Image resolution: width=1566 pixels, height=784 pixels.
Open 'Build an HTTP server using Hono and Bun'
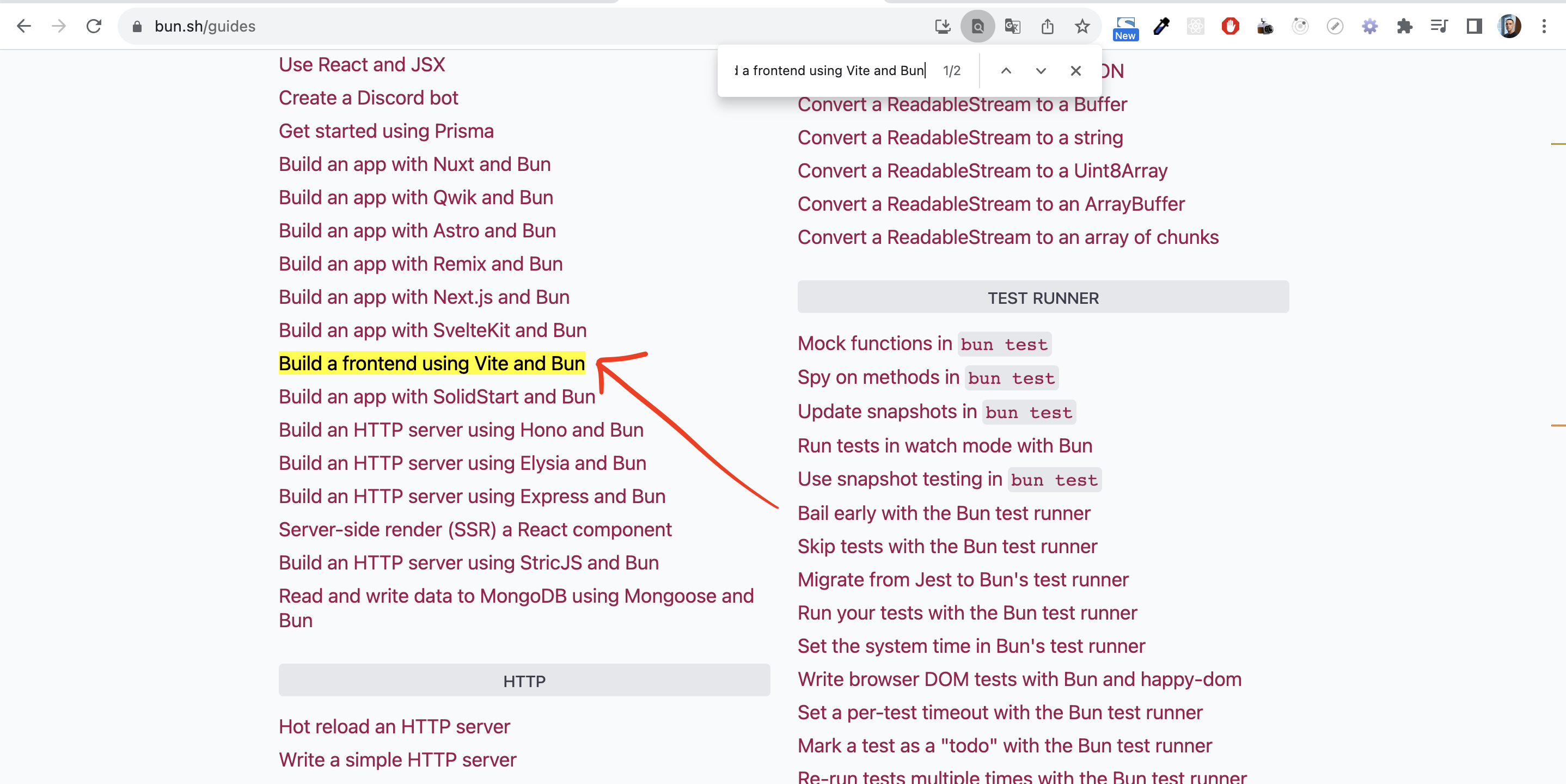point(461,430)
